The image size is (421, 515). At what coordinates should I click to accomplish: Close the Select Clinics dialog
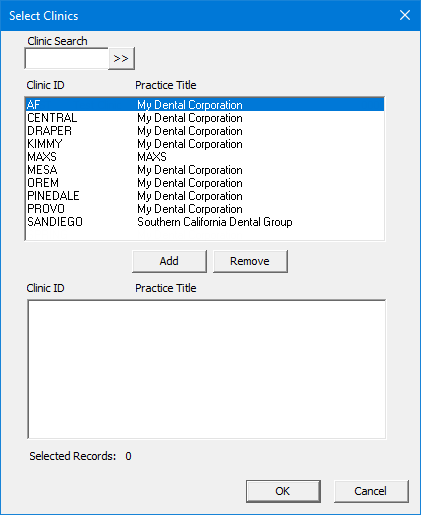405,15
